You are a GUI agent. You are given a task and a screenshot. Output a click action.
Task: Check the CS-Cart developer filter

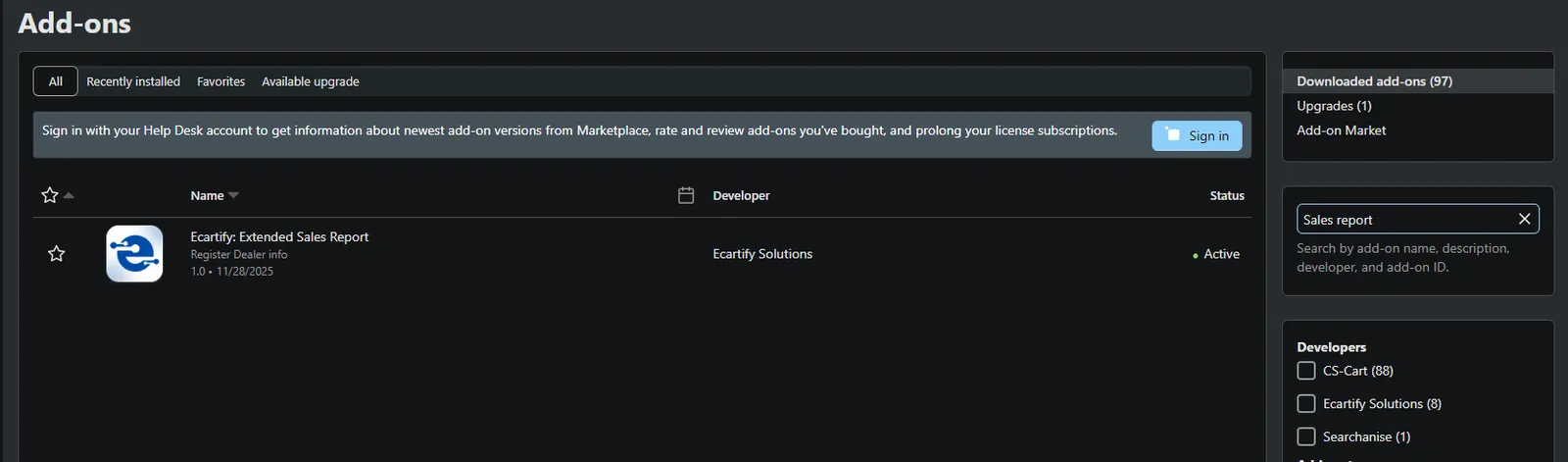click(x=1305, y=371)
